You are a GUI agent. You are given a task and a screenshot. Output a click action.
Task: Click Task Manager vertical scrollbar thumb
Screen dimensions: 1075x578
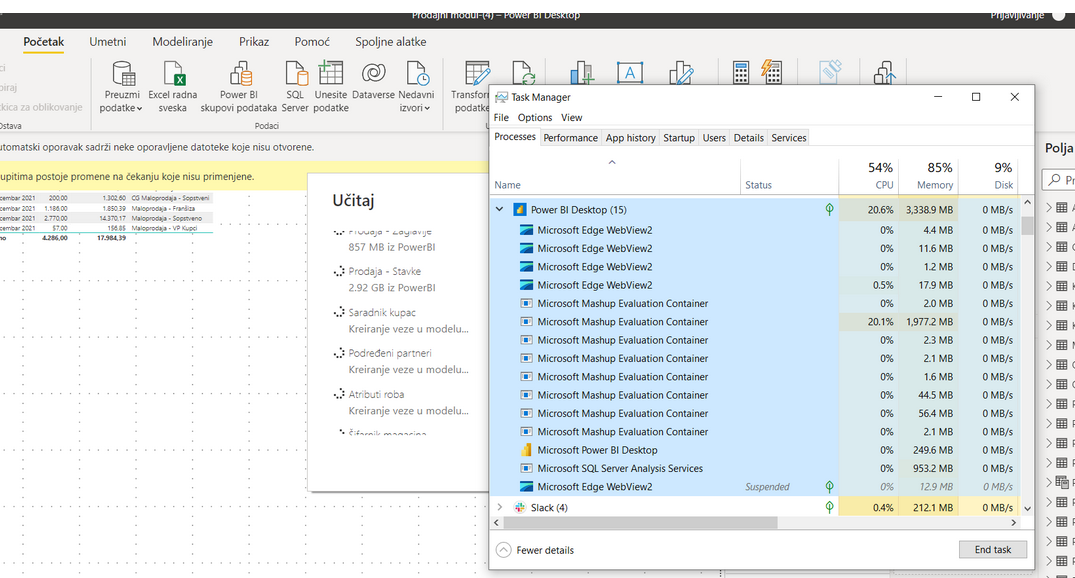pyautogui.click(x=1027, y=226)
